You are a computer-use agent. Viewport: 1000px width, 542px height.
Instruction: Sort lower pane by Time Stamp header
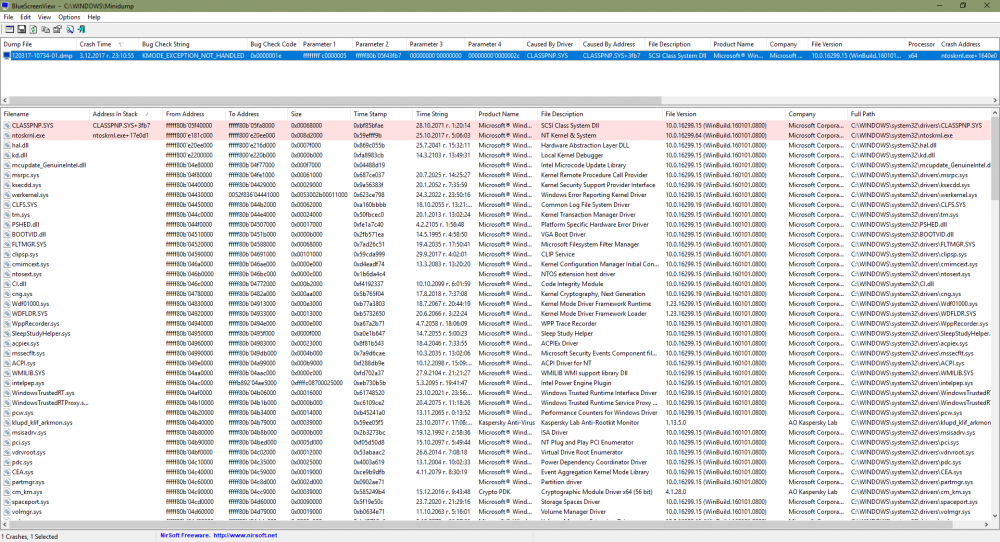tap(381, 114)
